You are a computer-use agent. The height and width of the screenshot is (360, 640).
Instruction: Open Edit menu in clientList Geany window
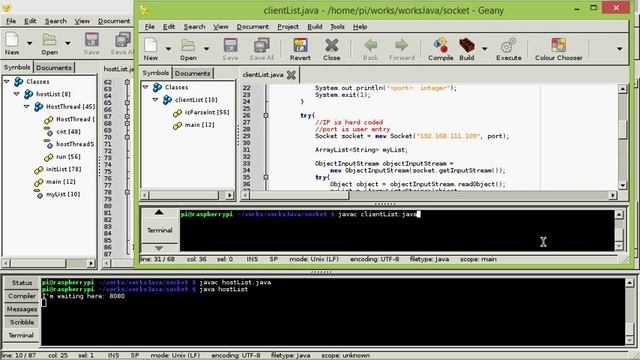(x=169, y=27)
